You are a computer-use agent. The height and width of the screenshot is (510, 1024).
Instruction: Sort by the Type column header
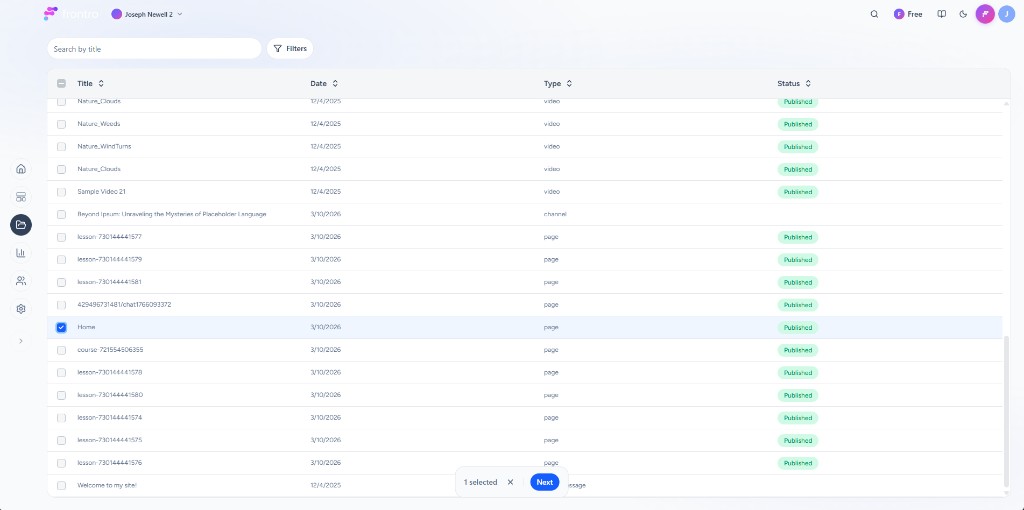coord(558,84)
